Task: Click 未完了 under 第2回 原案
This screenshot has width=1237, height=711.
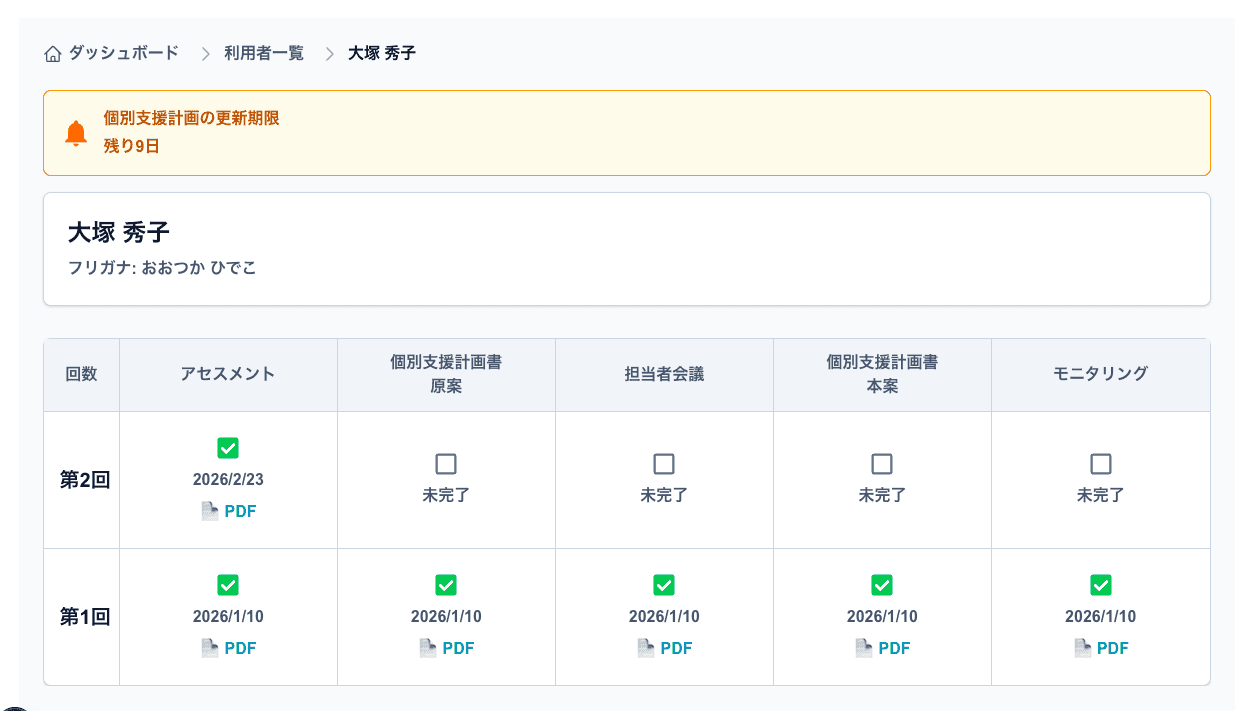Action: click(446, 495)
